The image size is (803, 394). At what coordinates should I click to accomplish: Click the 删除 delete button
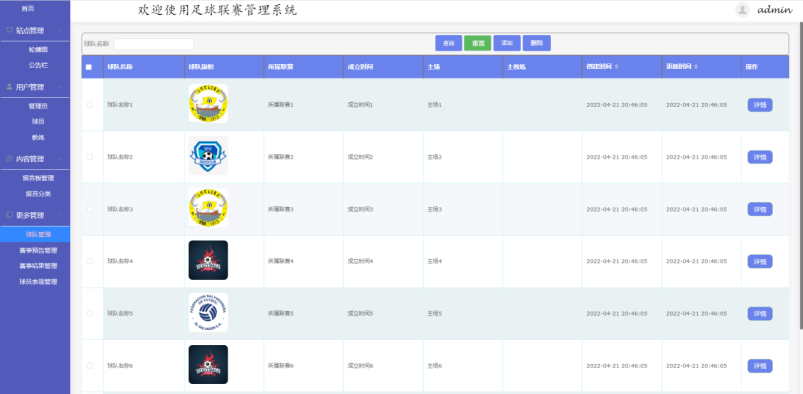(537, 43)
